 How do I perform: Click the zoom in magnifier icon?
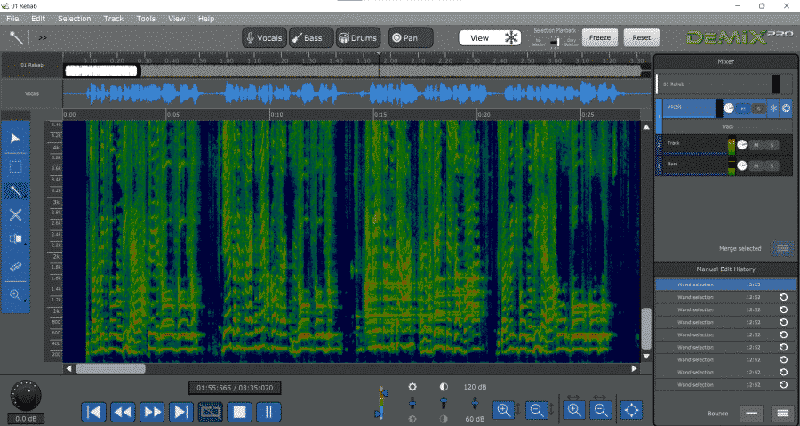pos(503,409)
